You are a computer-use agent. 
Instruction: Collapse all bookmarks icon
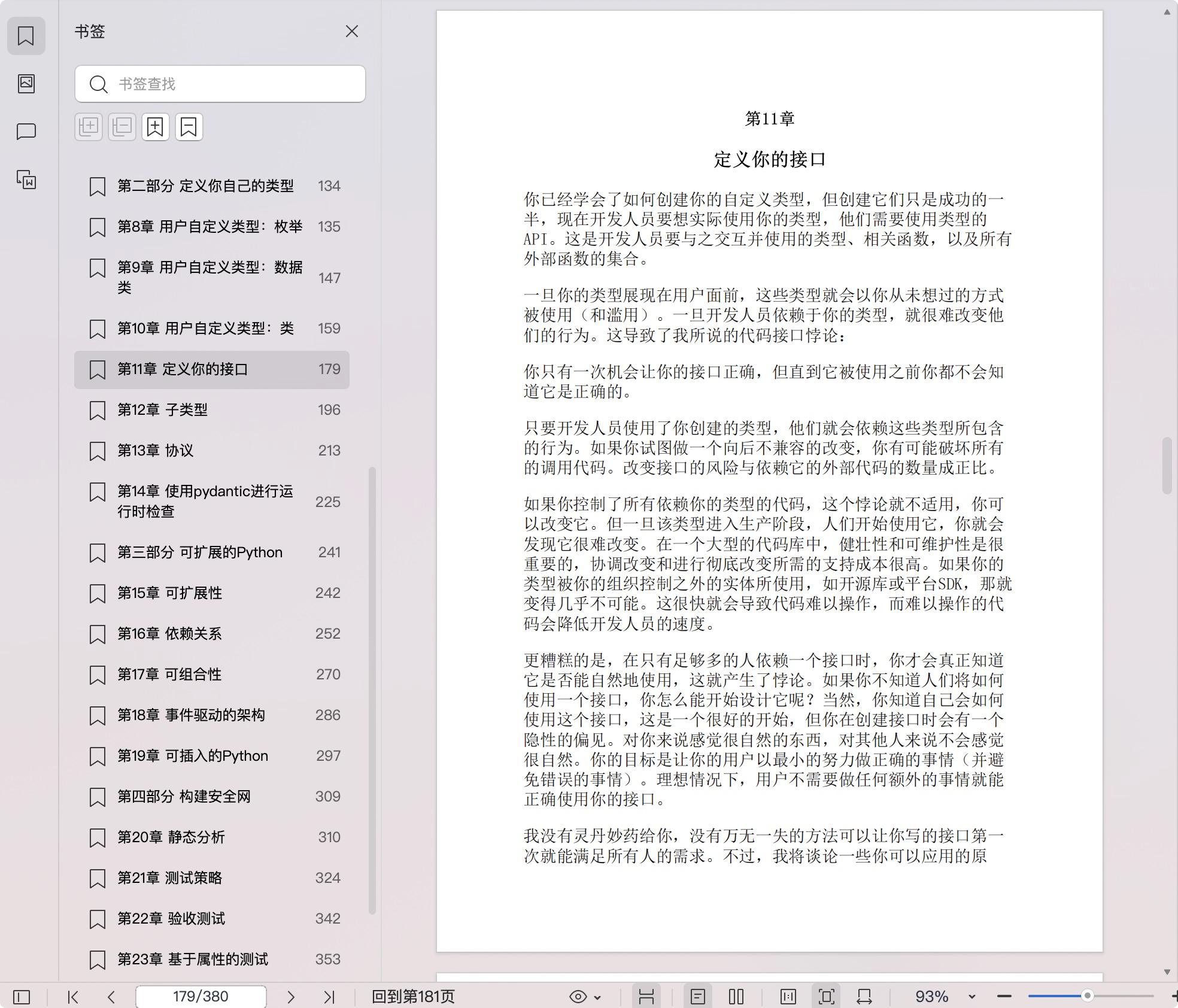pos(122,127)
